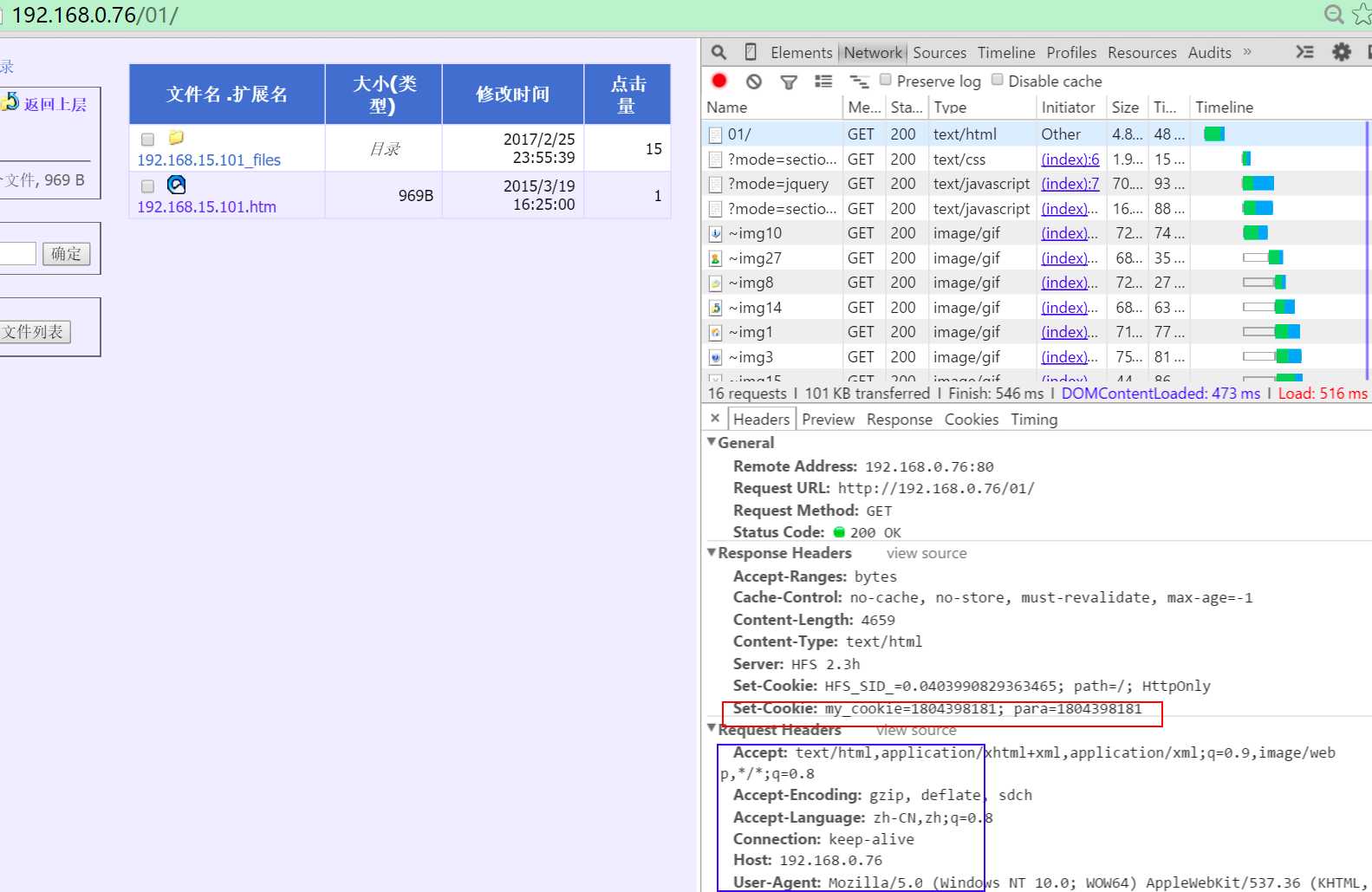The height and width of the screenshot is (892, 1372).
Task: Select the ~img1 request icon
Action: pos(715,332)
